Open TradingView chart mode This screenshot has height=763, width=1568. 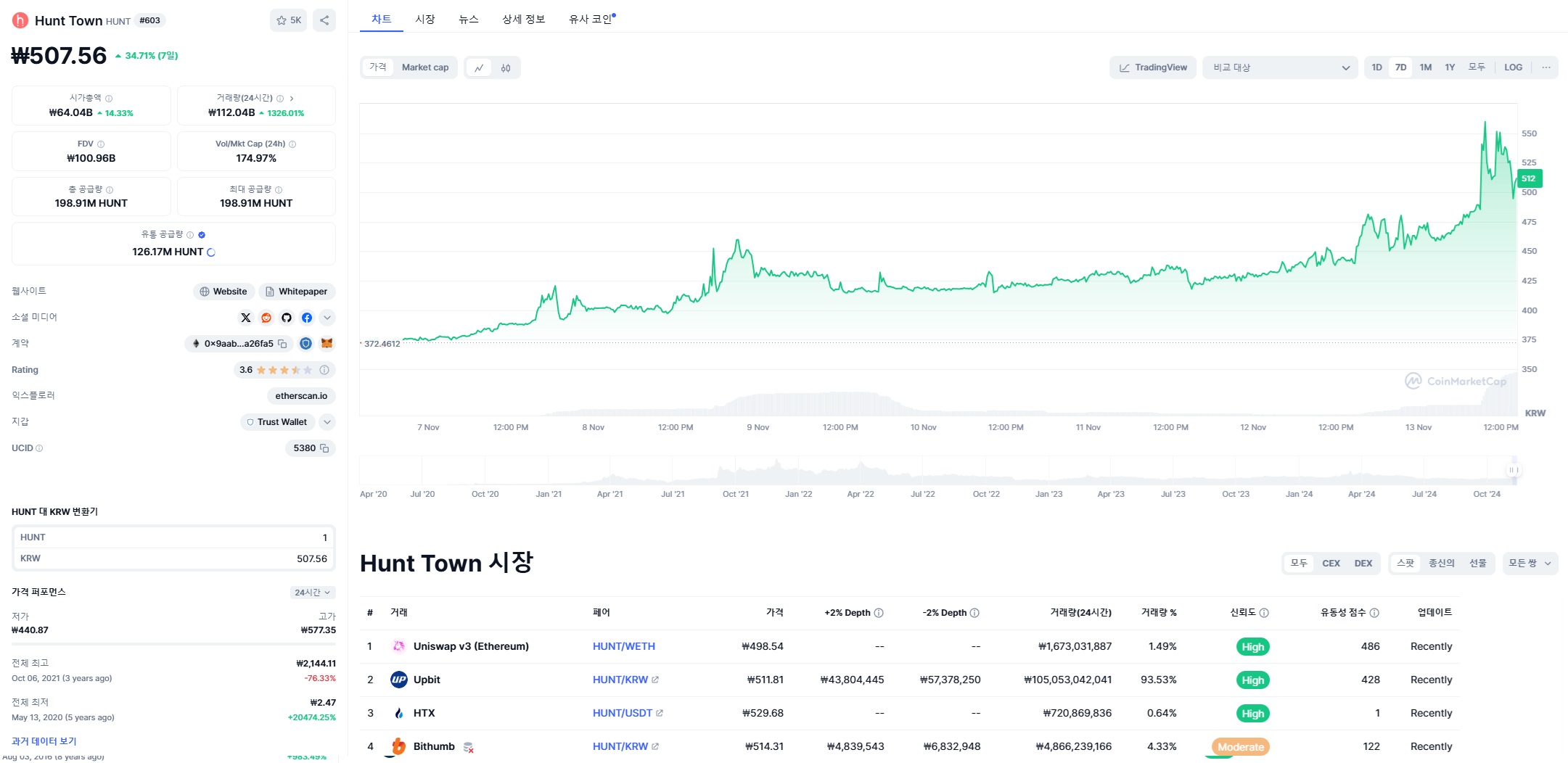coord(1153,67)
